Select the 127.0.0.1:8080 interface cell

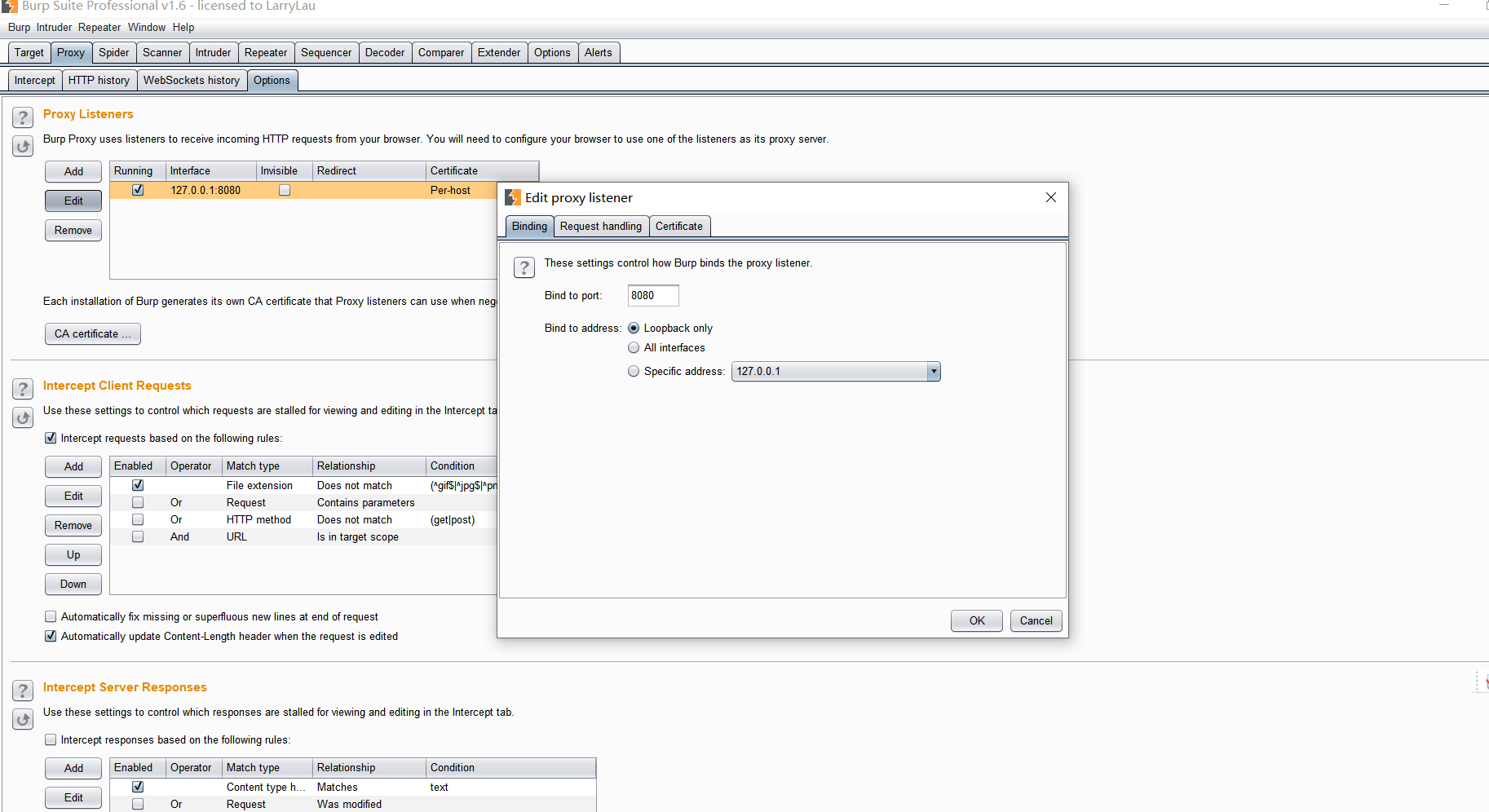point(211,190)
